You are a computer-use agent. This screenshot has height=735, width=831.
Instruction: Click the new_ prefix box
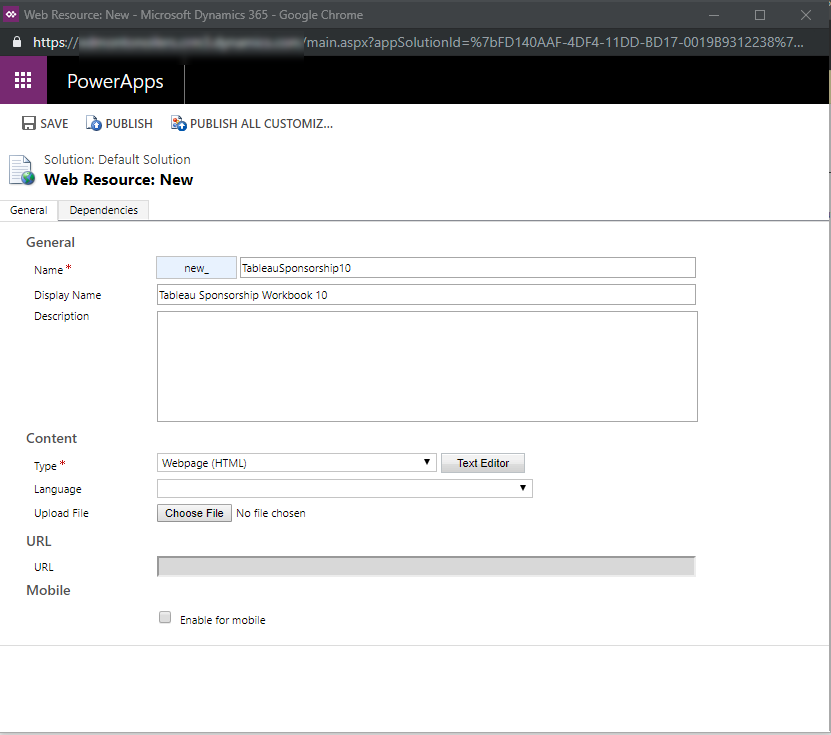[196, 268]
